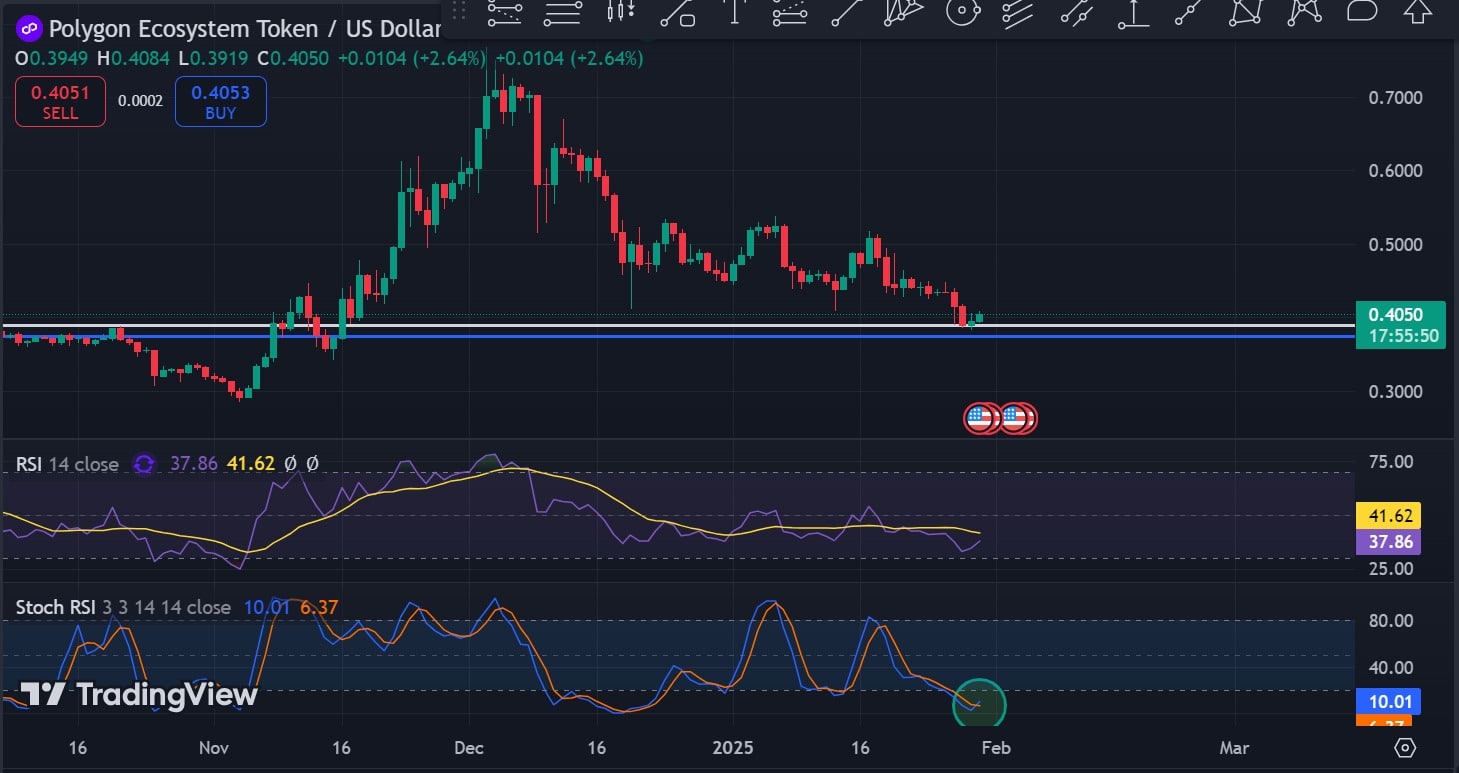Viewport: 1459px width, 773px height.
Task: Click the Stoch RSI indicator legend
Action: pos(123,607)
